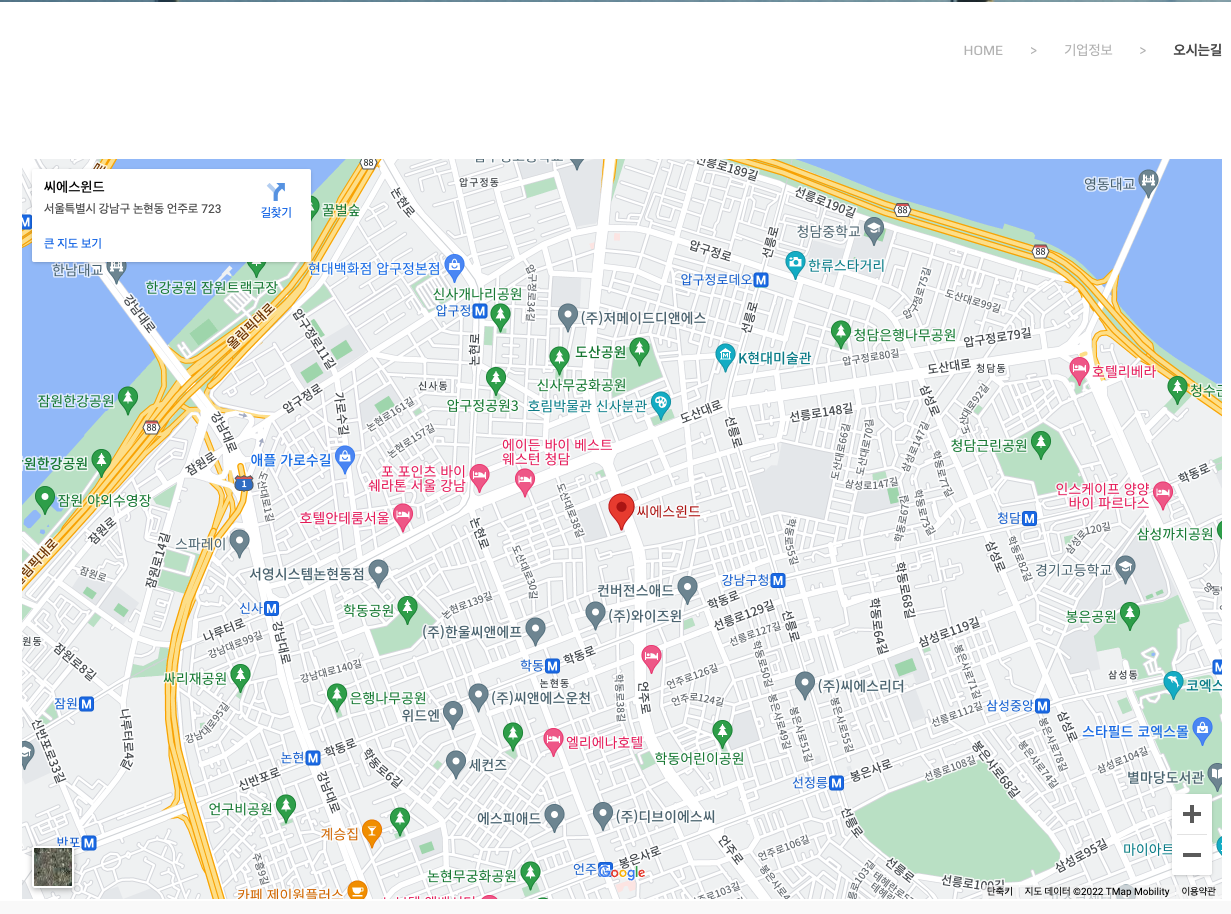Click the 청담근린공원 park icon
Image resolution: width=1231 pixels, height=914 pixels.
coord(1041,444)
